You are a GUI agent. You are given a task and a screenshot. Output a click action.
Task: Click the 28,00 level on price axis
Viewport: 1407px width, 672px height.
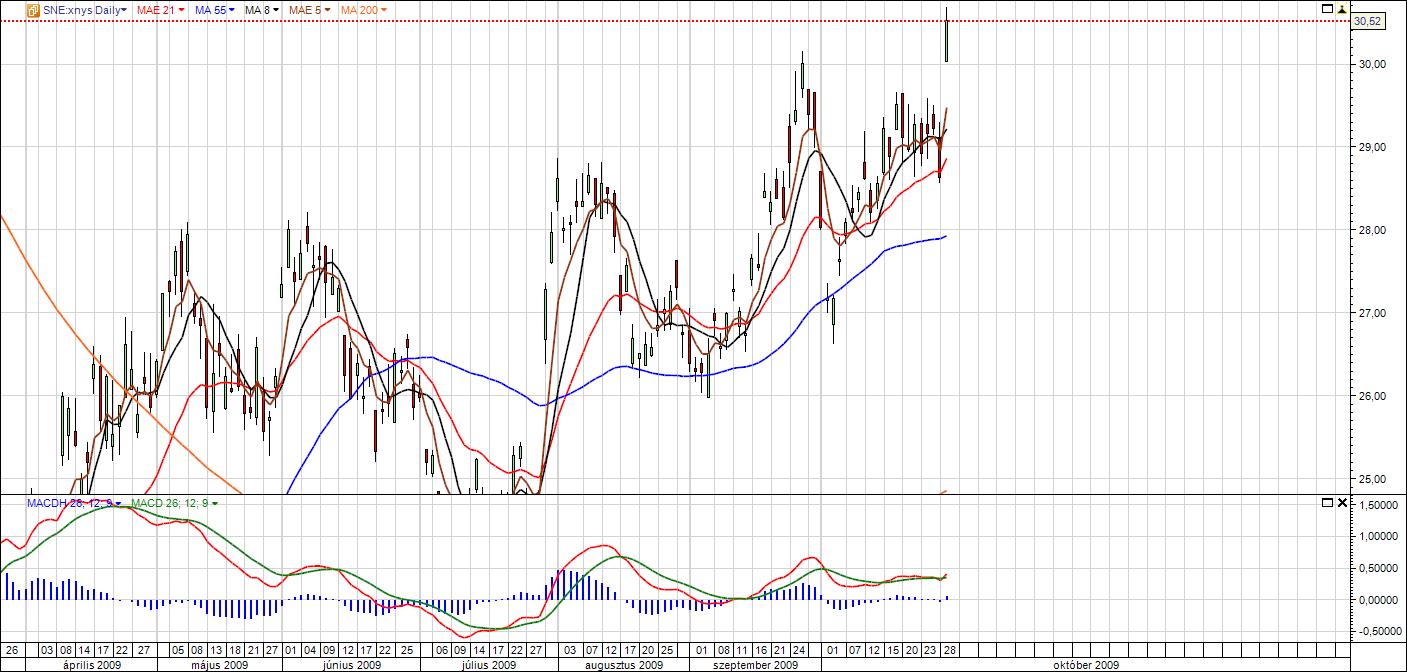(1367, 230)
